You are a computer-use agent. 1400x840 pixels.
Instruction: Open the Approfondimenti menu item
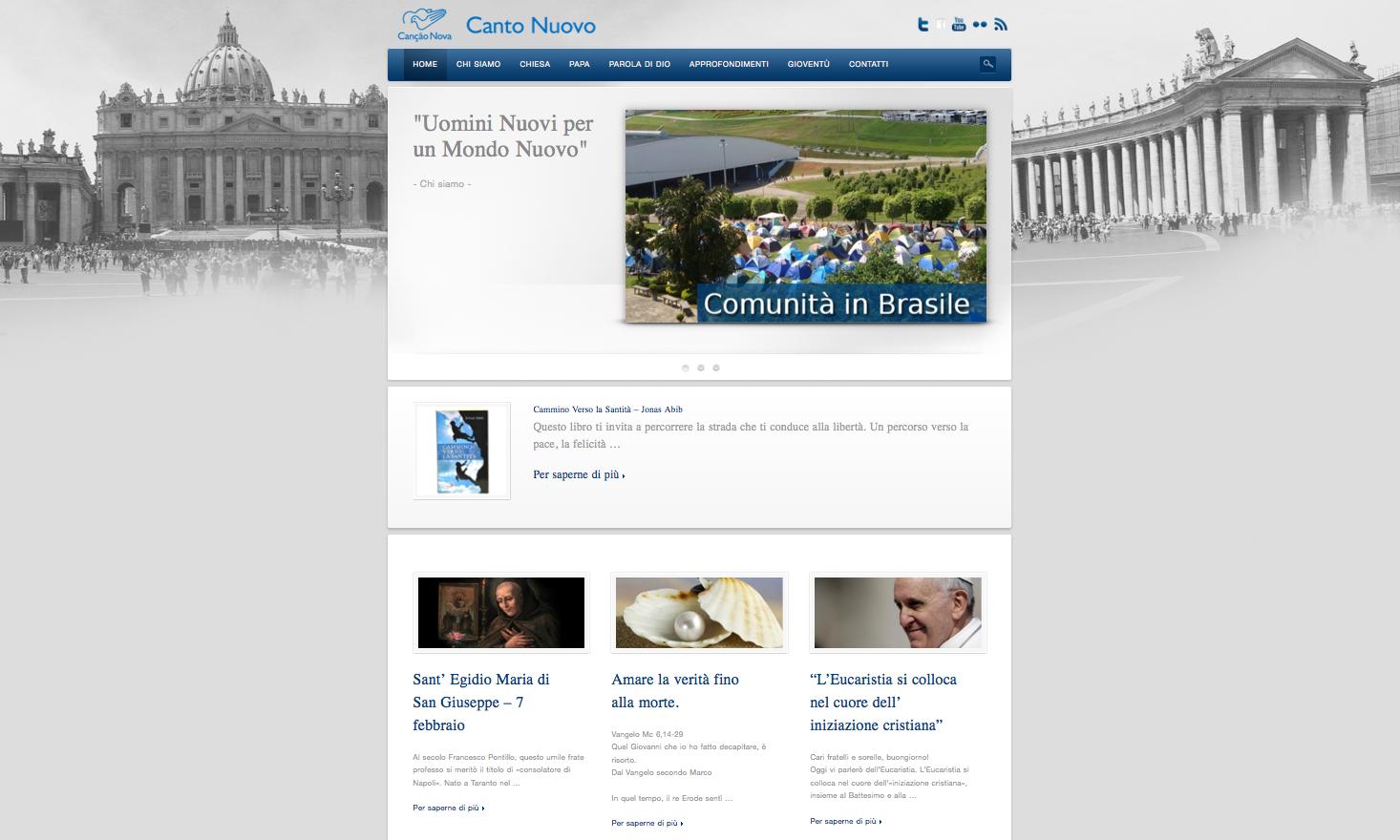pyautogui.click(x=729, y=64)
